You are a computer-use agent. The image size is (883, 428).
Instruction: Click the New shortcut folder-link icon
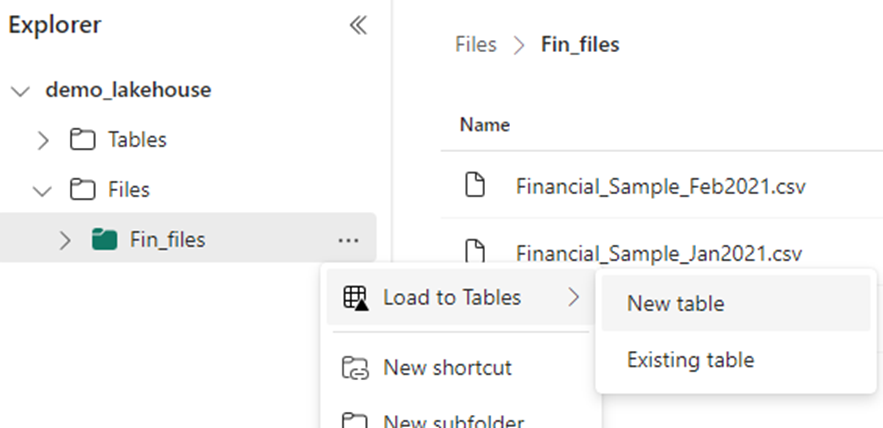coord(355,368)
